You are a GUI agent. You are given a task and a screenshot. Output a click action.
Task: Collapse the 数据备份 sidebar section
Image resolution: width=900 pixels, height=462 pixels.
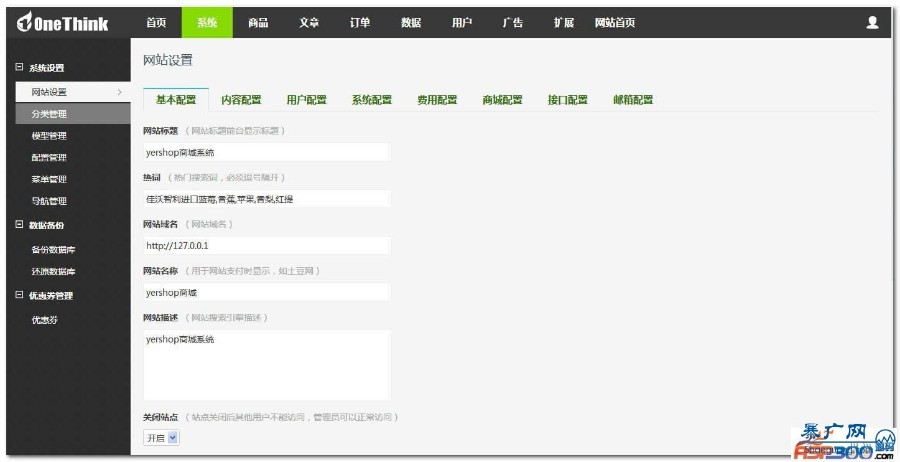pos(19,225)
